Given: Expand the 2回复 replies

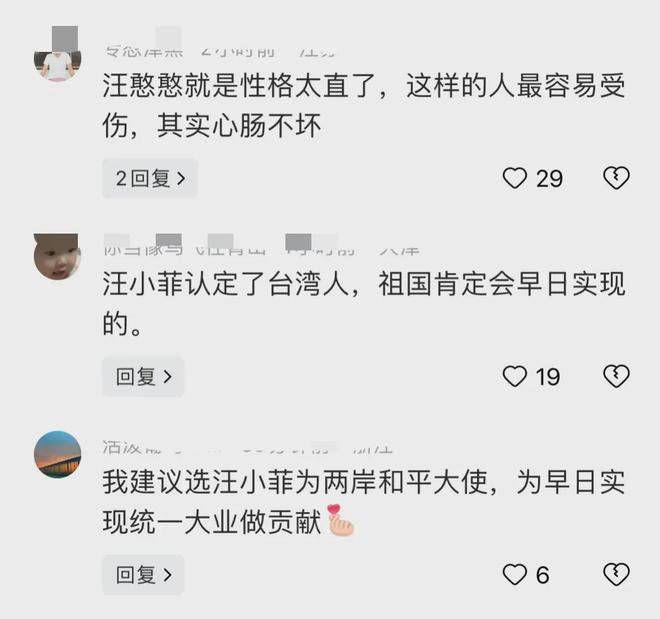Looking at the screenshot, I should [150, 178].
